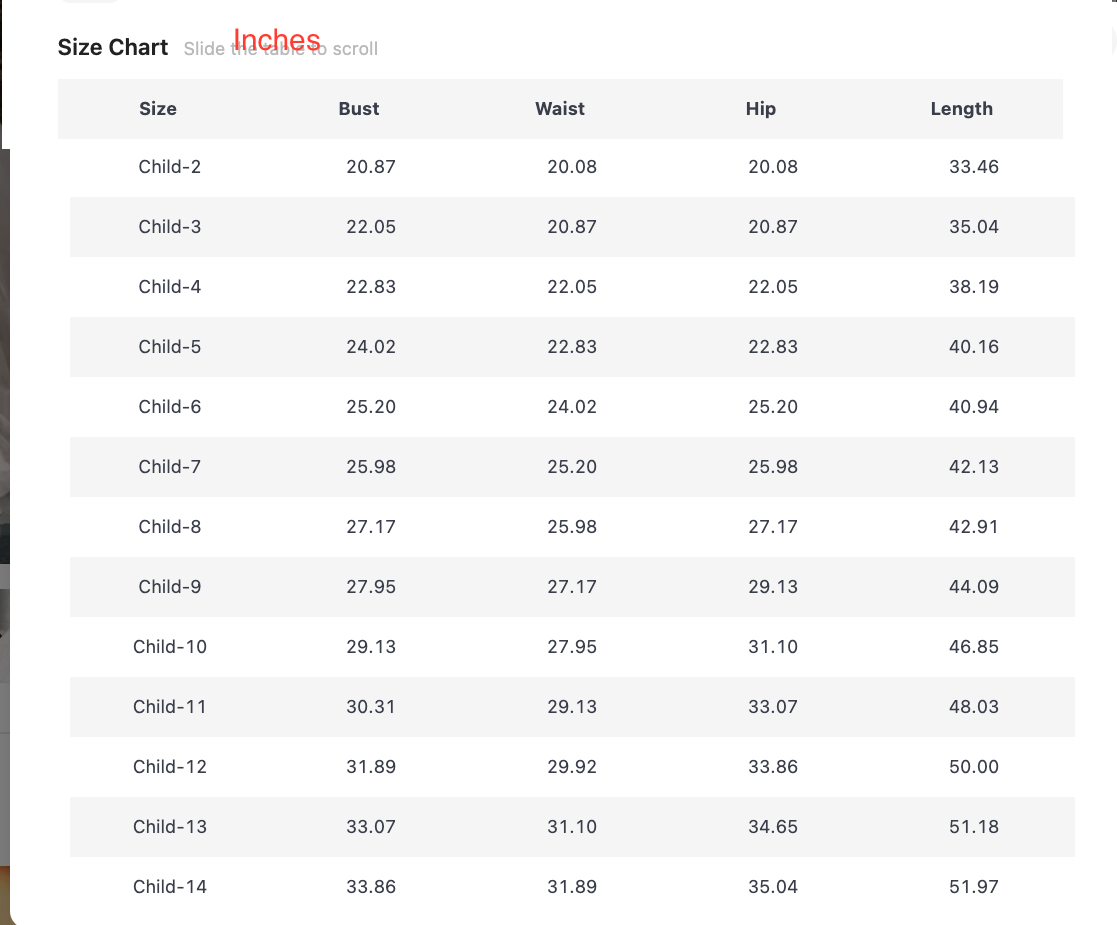Select the Child-11 size row label
Viewport: 1117px width, 925px height.
coord(170,707)
